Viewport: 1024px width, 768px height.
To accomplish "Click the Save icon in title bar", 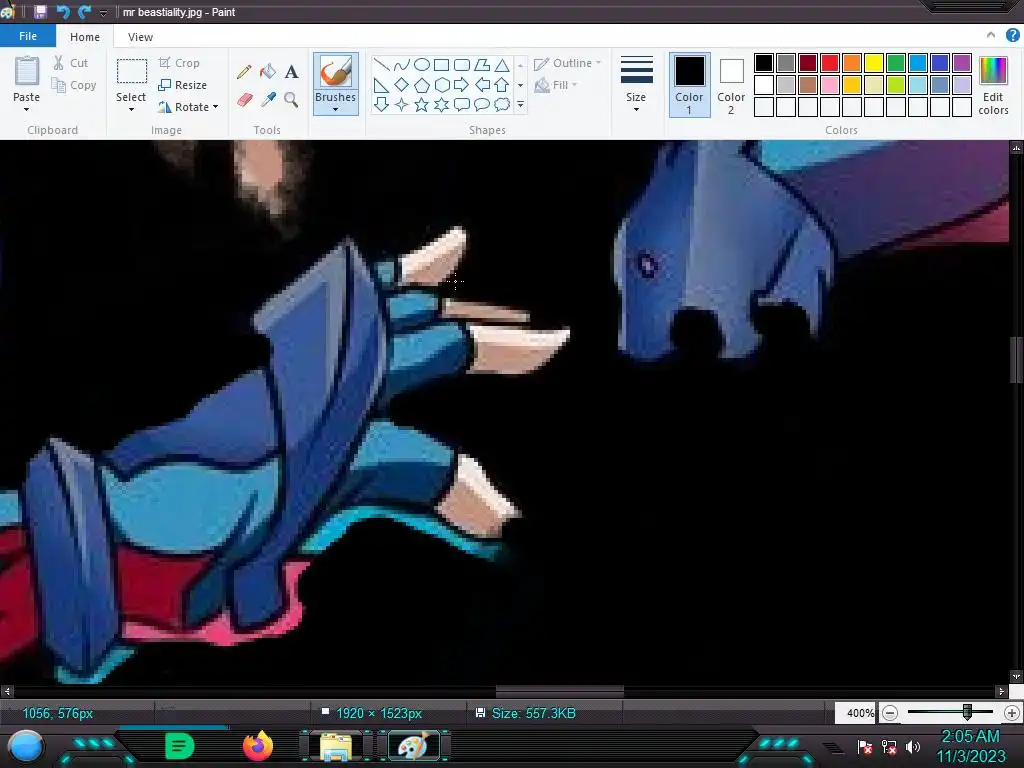I will click(x=40, y=12).
